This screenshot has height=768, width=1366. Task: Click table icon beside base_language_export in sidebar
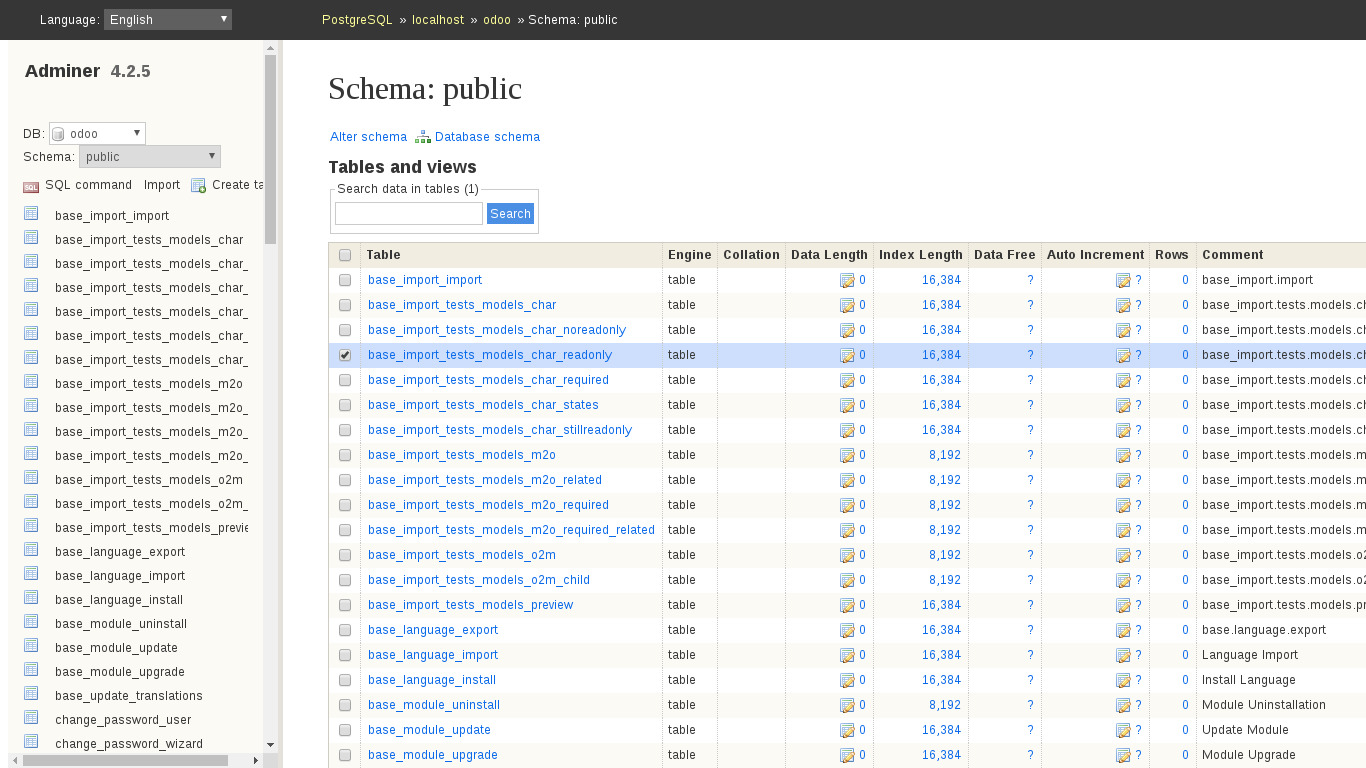(31, 550)
